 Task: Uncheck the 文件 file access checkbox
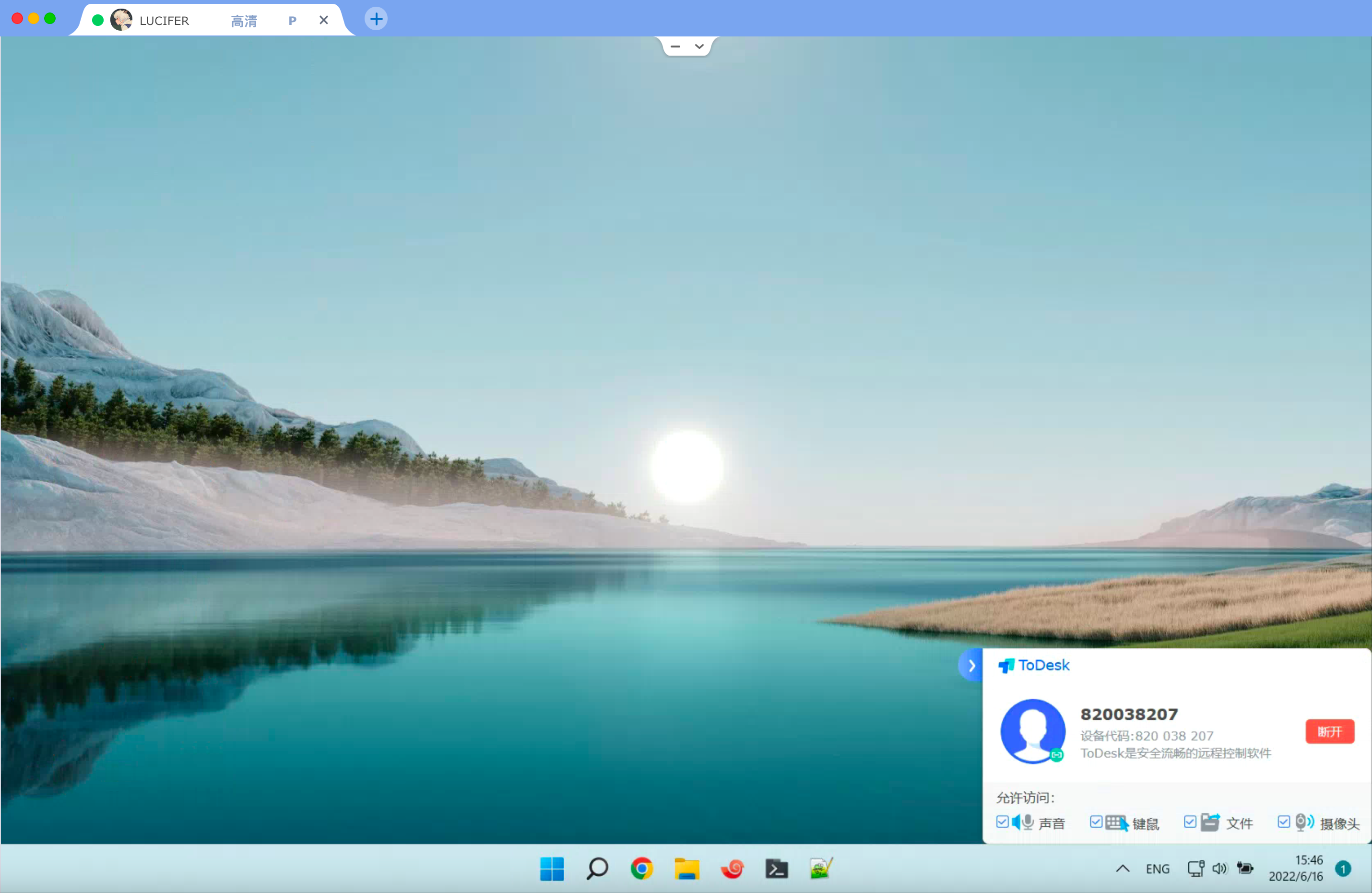pos(1190,822)
